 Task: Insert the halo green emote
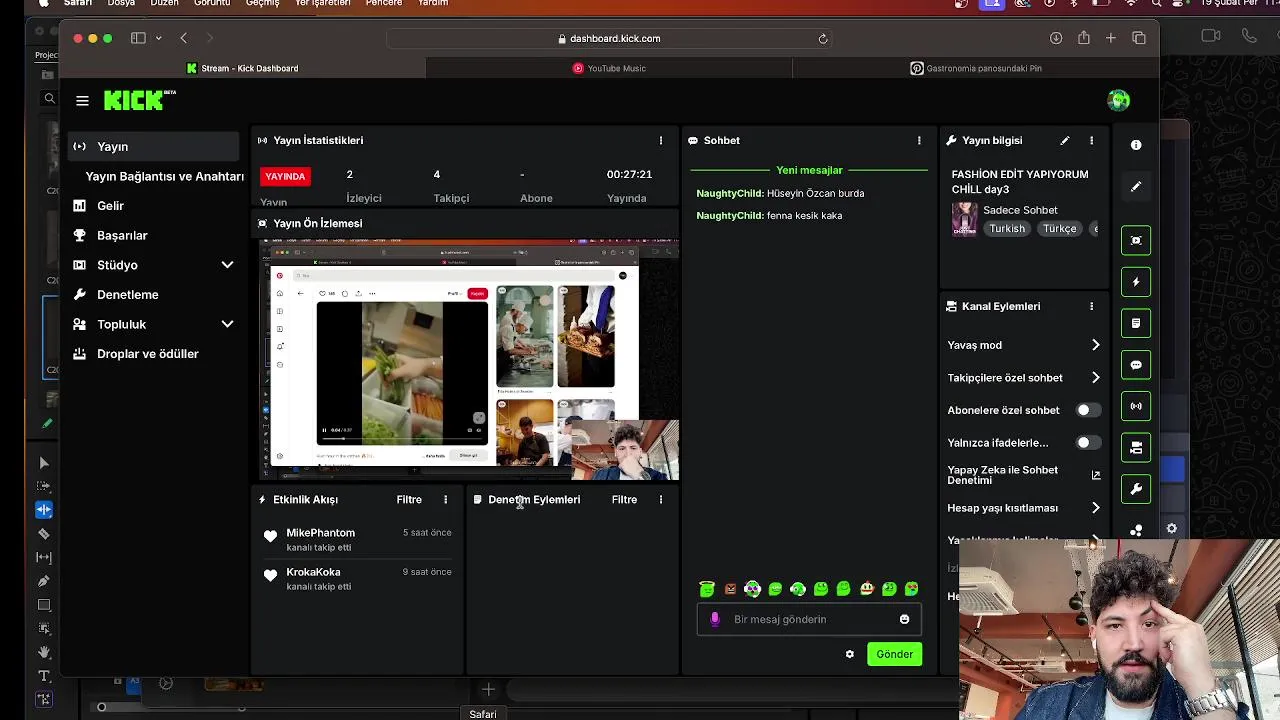pyautogui.click(x=707, y=589)
